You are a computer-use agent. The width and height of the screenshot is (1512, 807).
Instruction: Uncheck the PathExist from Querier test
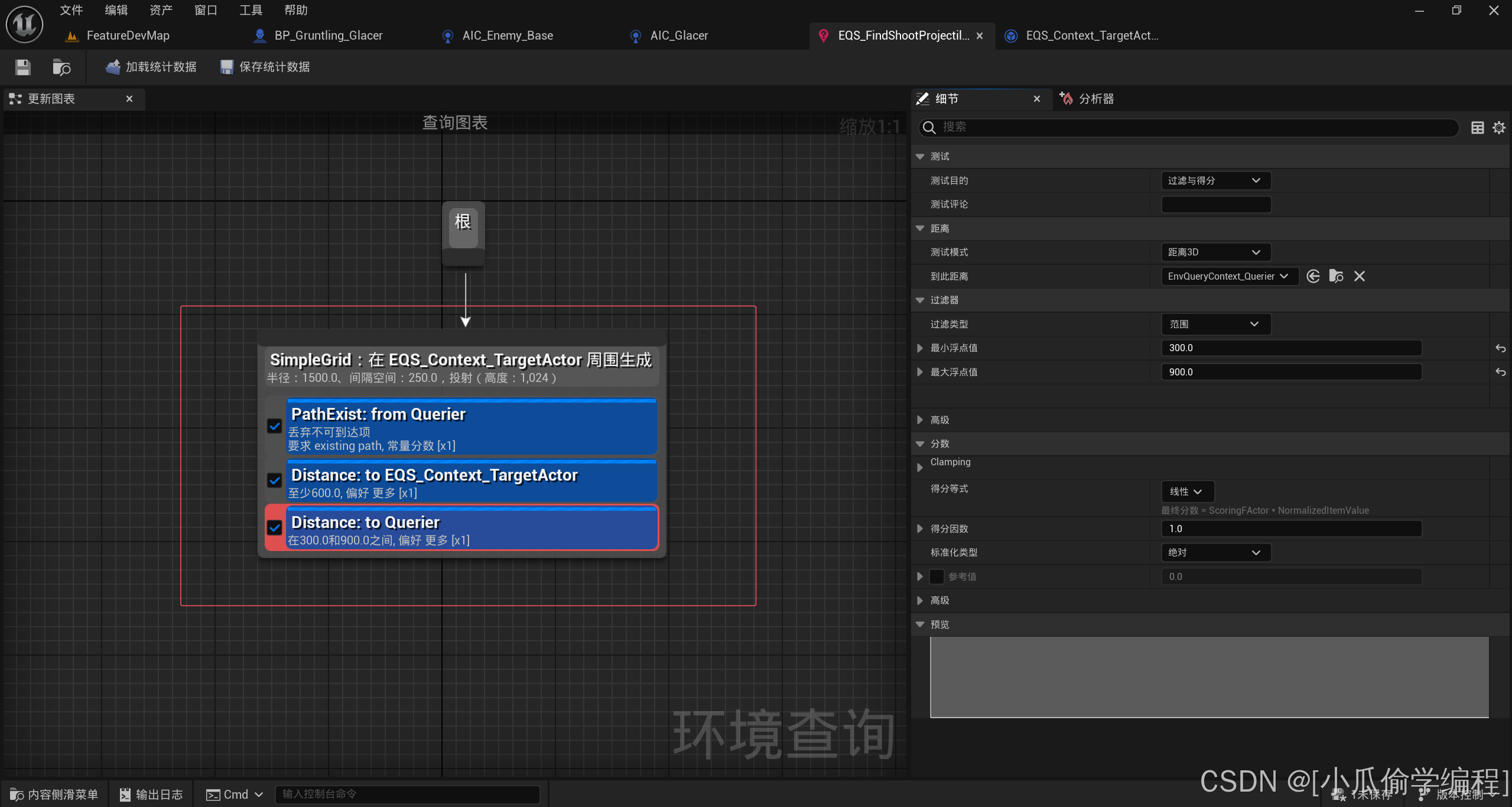[x=275, y=426]
